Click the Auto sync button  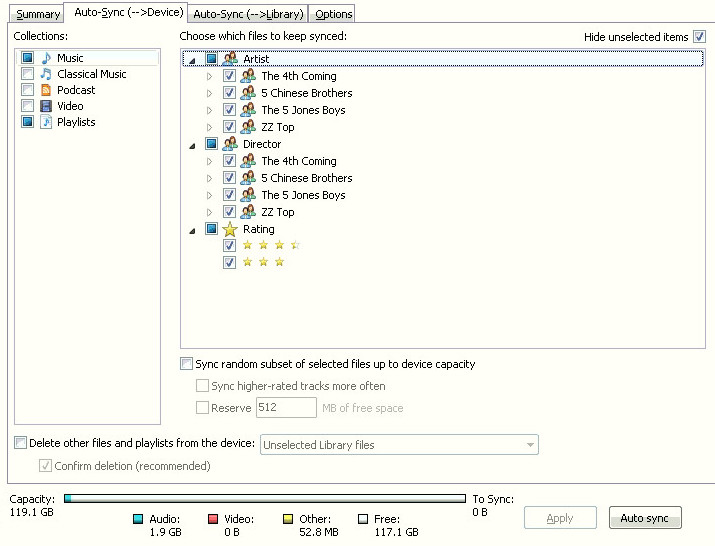(644, 518)
